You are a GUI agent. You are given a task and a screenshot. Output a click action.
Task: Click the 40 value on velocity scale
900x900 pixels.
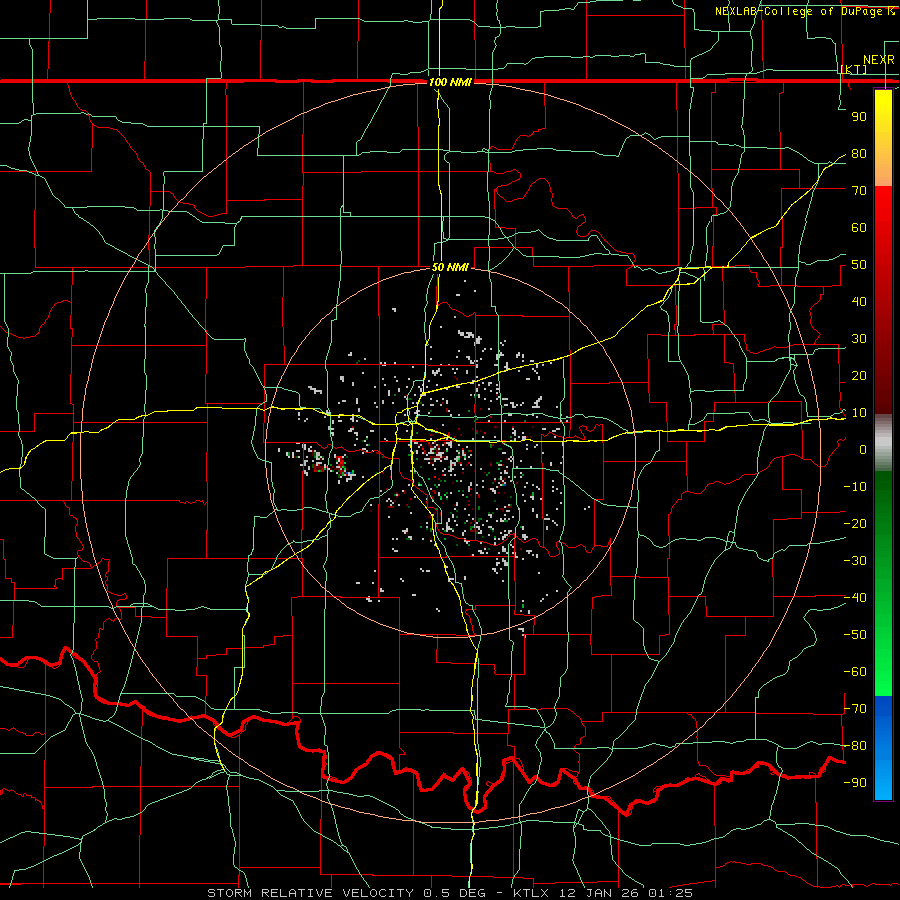pos(859,302)
